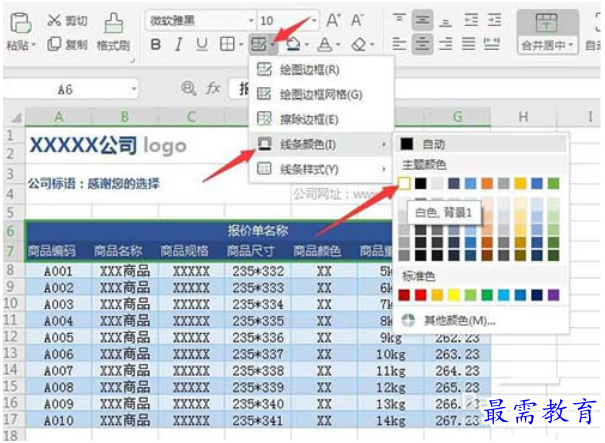Choose Draw Border (绘图边框) menu item

(321, 70)
